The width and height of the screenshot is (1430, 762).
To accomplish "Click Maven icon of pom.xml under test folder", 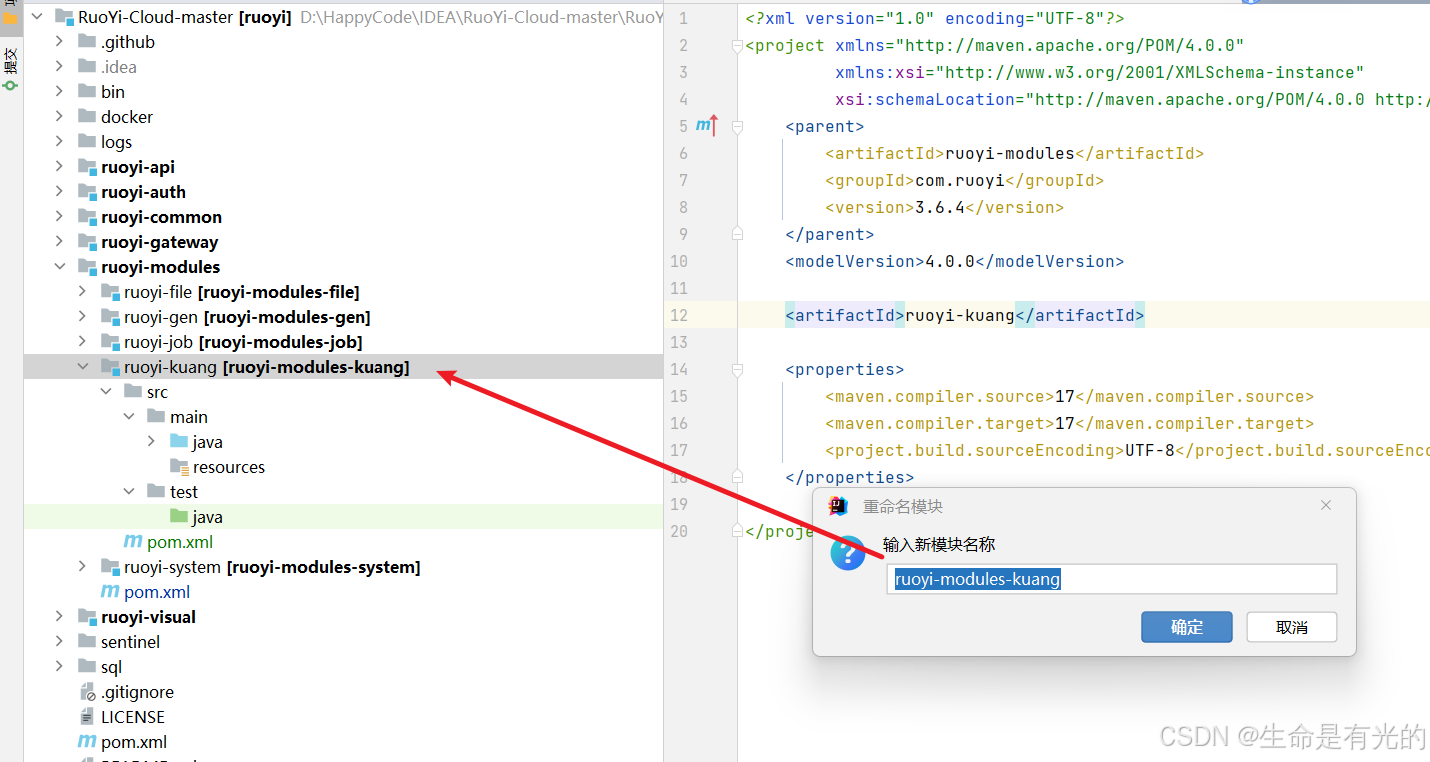I will (x=133, y=542).
